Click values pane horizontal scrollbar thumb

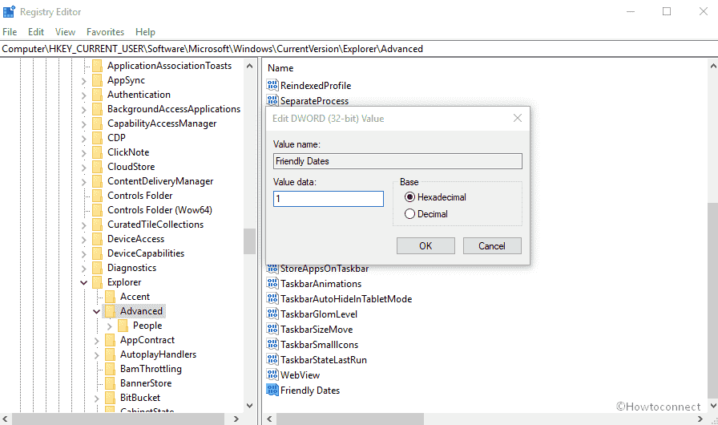tap(350, 419)
